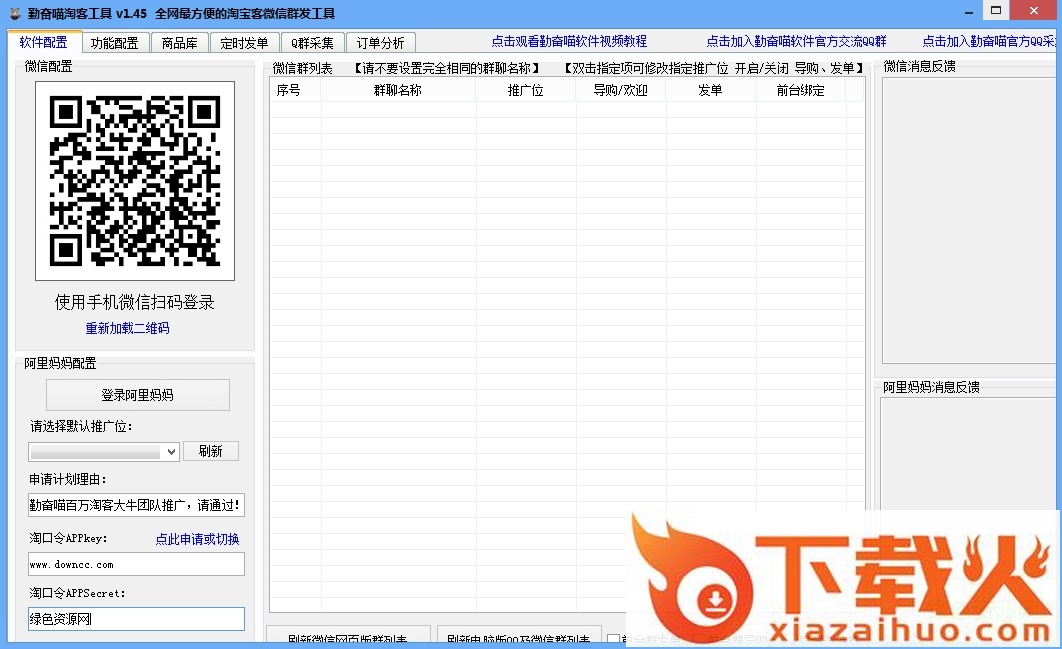Open the 点击观看勤奋喵软件视频教程 link
The width and height of the screenshot is (1062, 649).
click(569, 41)
